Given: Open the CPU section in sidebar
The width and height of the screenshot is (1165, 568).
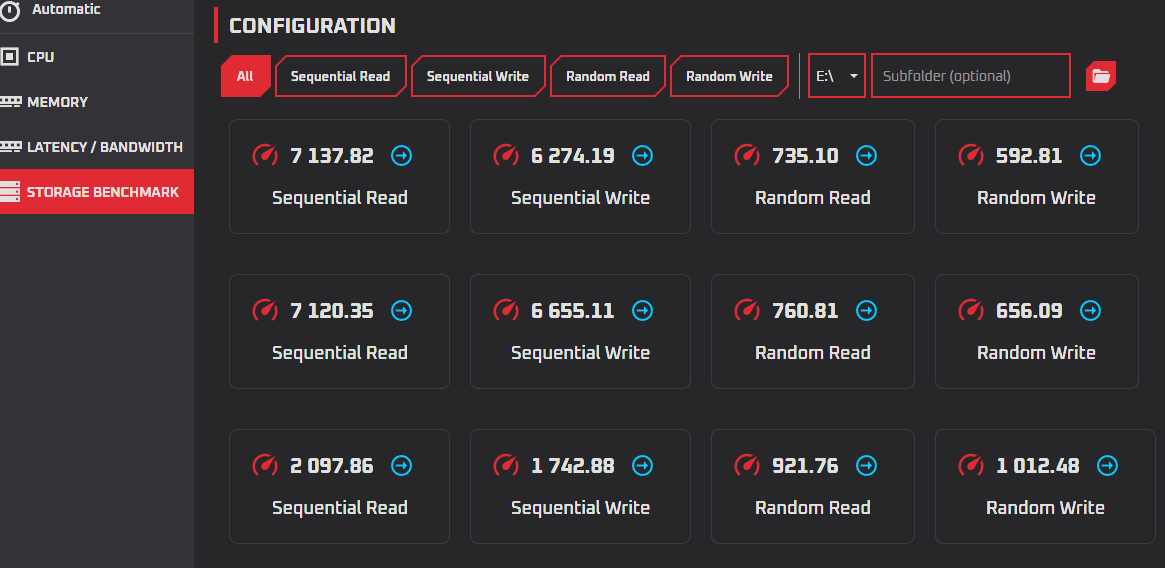Looking at the screenshot, I should click(41, 57).
